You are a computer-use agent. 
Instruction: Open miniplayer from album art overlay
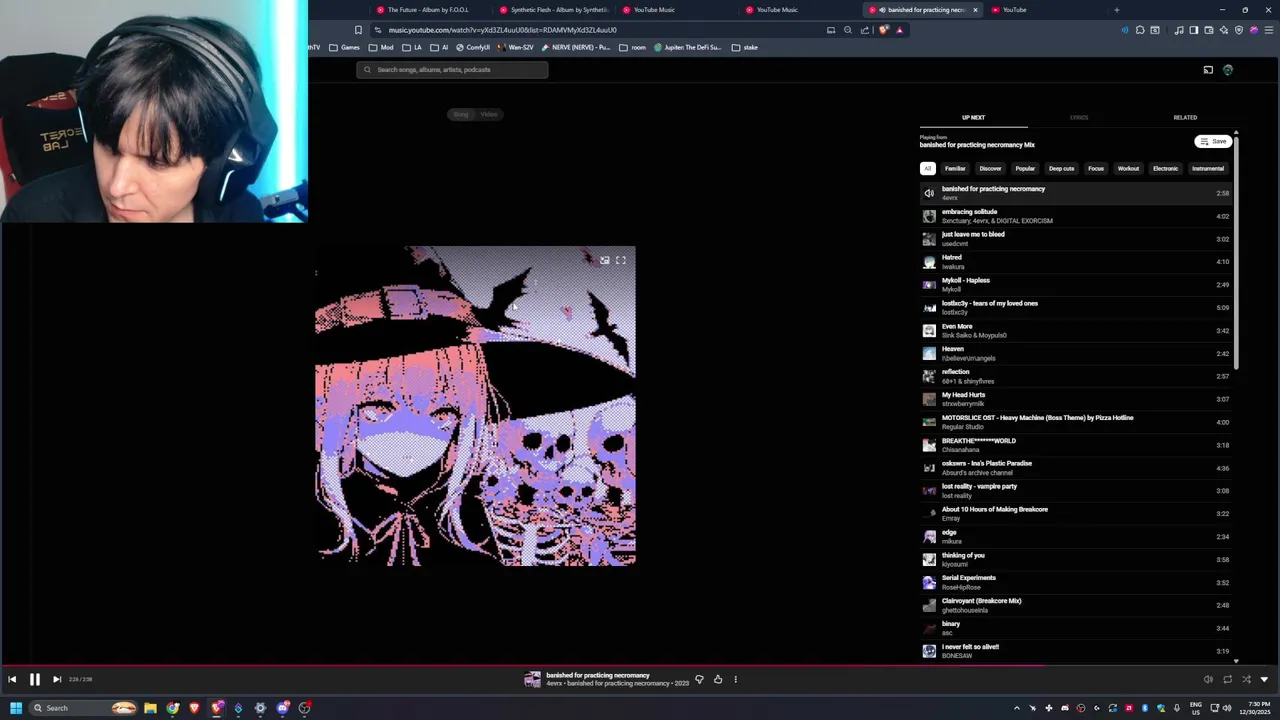(604, 260)
